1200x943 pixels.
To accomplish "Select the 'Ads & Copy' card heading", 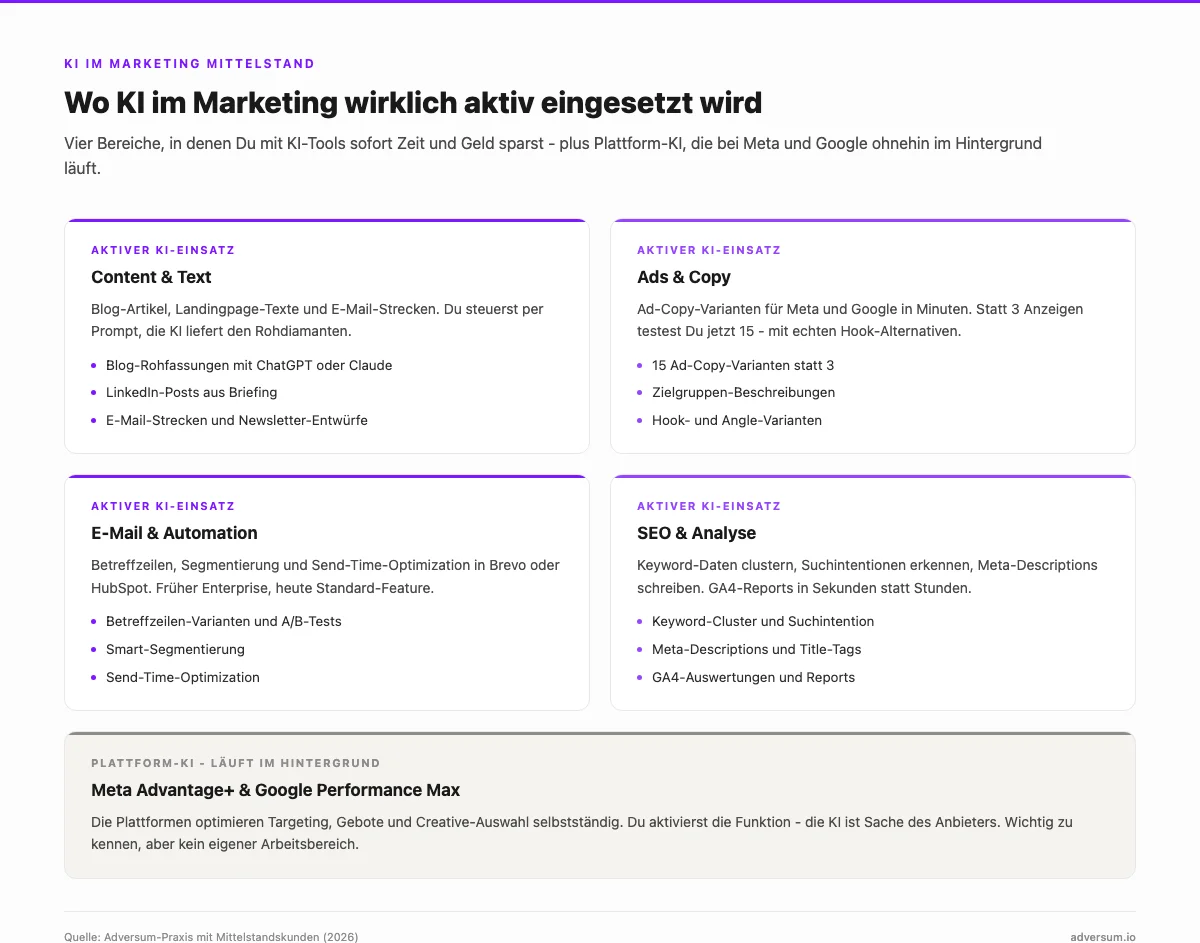I will pos(684,277).
